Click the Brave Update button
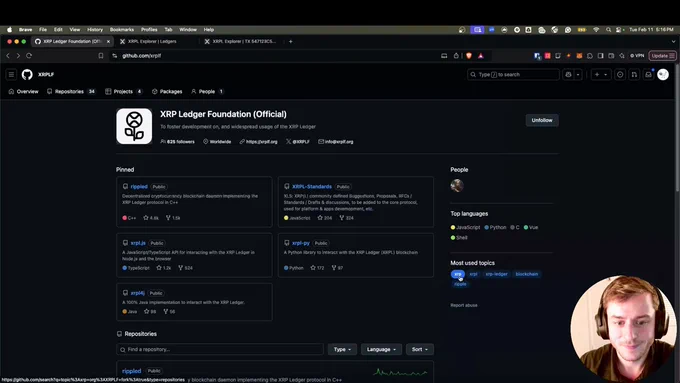This screenshot has width=680, height=383. click(x=663, y=56)
